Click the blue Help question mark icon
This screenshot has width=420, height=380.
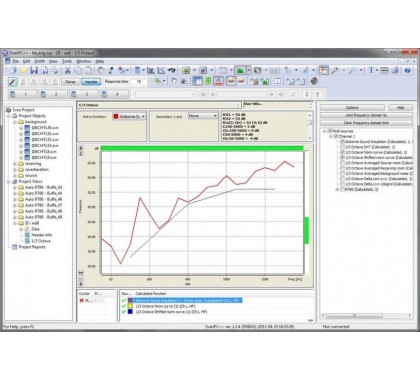tap(407, 70)
